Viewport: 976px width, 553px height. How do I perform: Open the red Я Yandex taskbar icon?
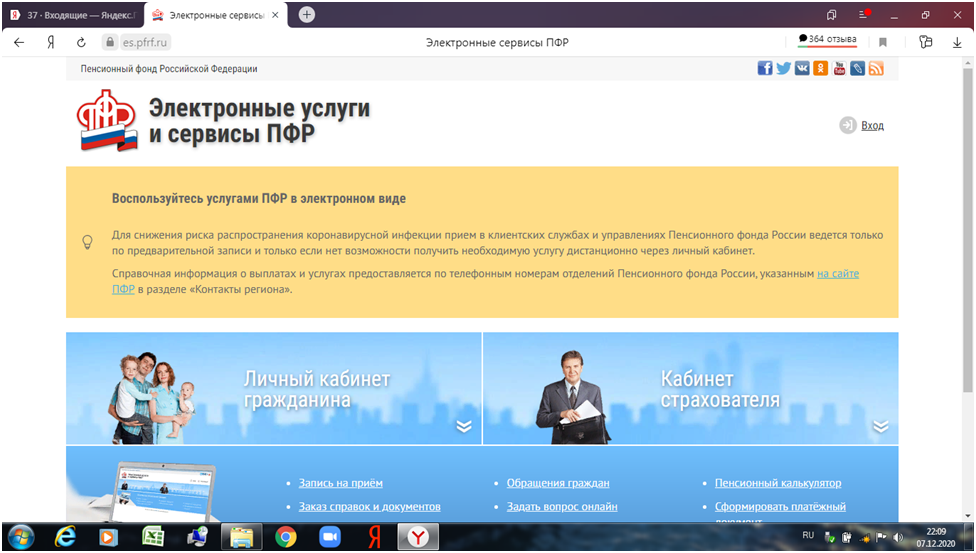[x=374, y=537]
